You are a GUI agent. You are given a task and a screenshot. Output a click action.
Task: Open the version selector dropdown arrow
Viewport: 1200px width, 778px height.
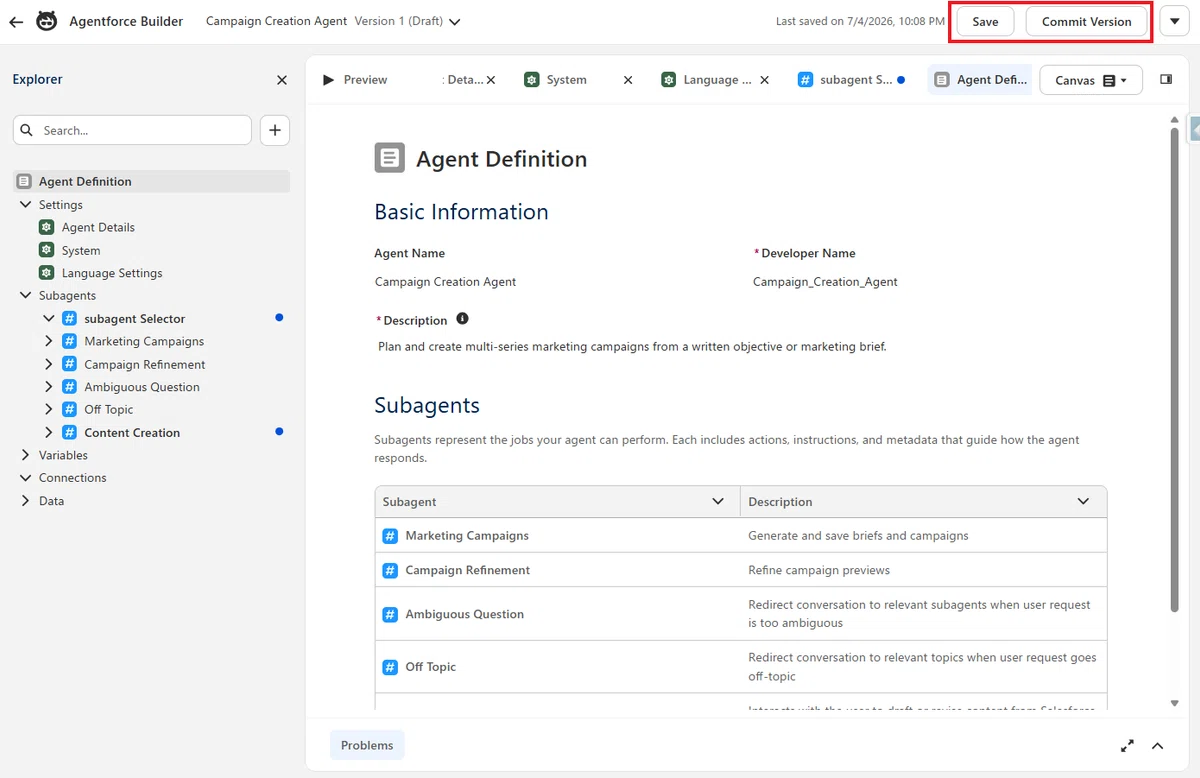pyautogui.click(x=455, y=22)
